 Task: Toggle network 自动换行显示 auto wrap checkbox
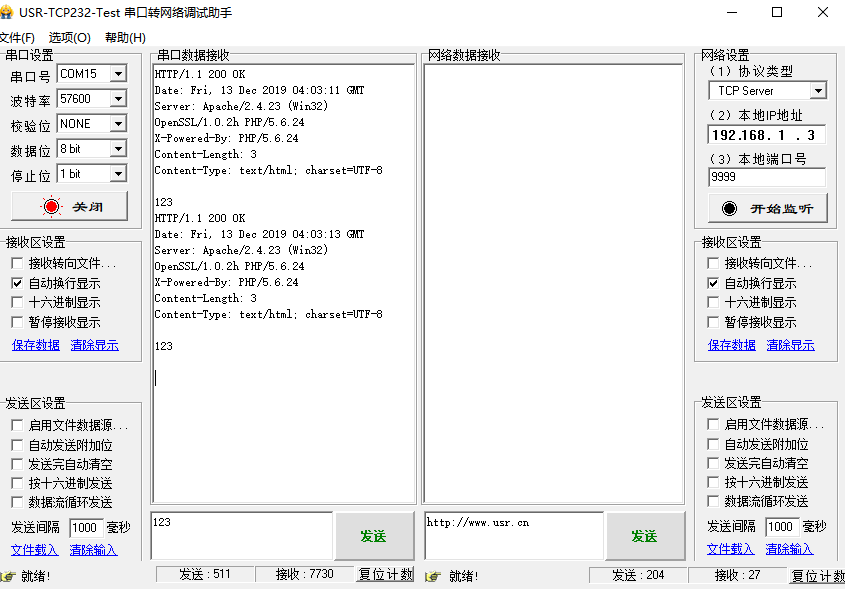713,283
